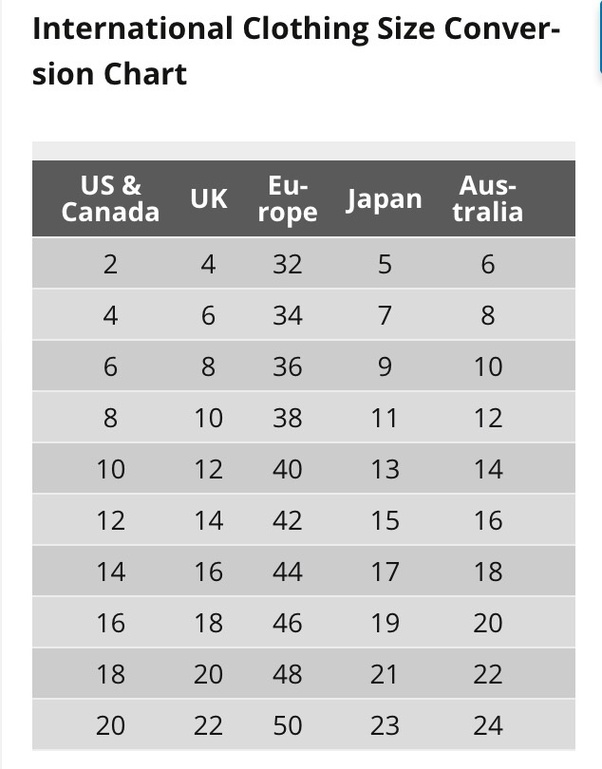Select the Australia column header

tap(488, 199)
